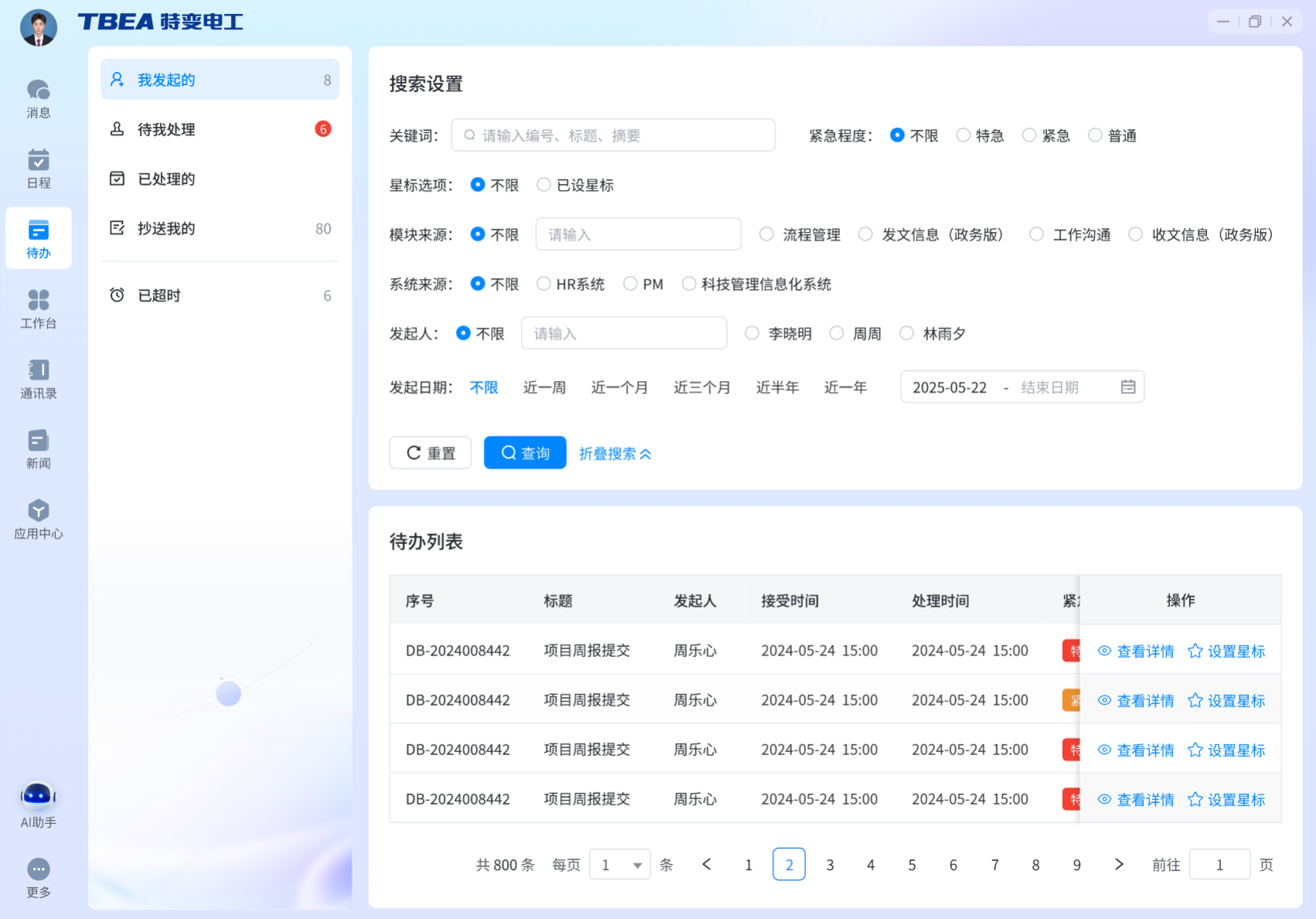Expand the 更多 sidebar menu
Viewport: 1316px width, 919px height.
coord(38,876)
